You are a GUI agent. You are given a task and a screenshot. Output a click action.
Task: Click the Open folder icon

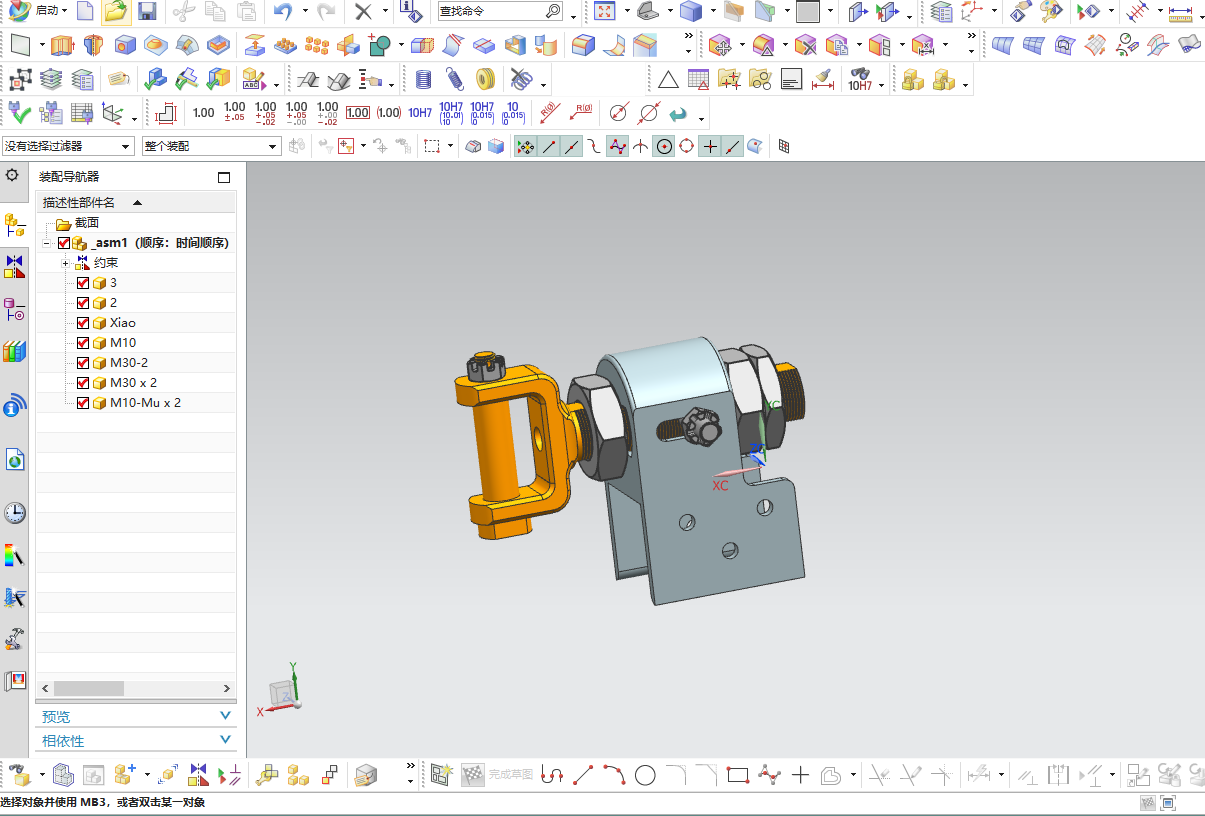point(116,12)
